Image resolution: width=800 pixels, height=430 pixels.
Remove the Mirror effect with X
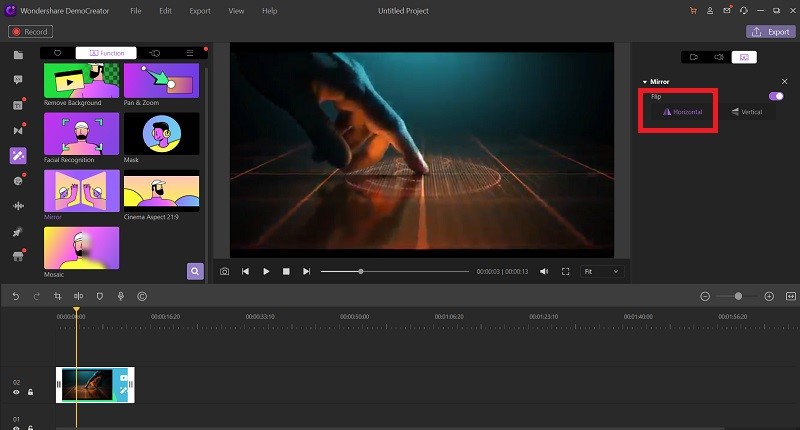pyautogui.click(x=785, y=82)
